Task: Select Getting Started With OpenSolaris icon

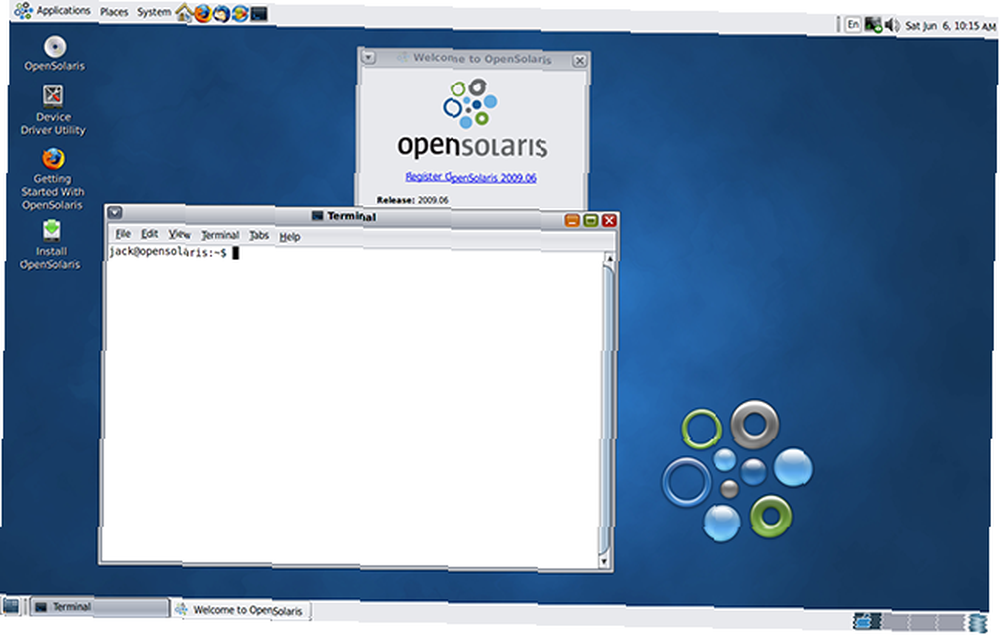Action: pyautogui.click(x=52, y=179)
